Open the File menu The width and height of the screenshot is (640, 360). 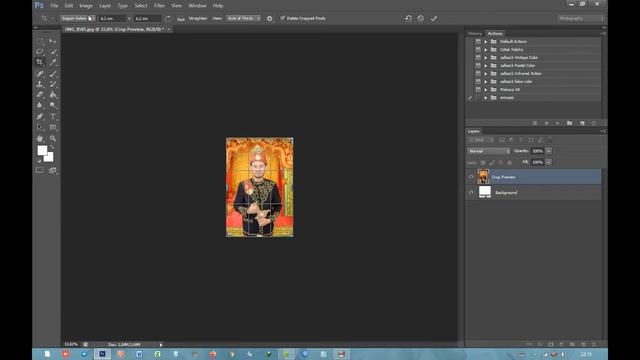click(54, 6)
